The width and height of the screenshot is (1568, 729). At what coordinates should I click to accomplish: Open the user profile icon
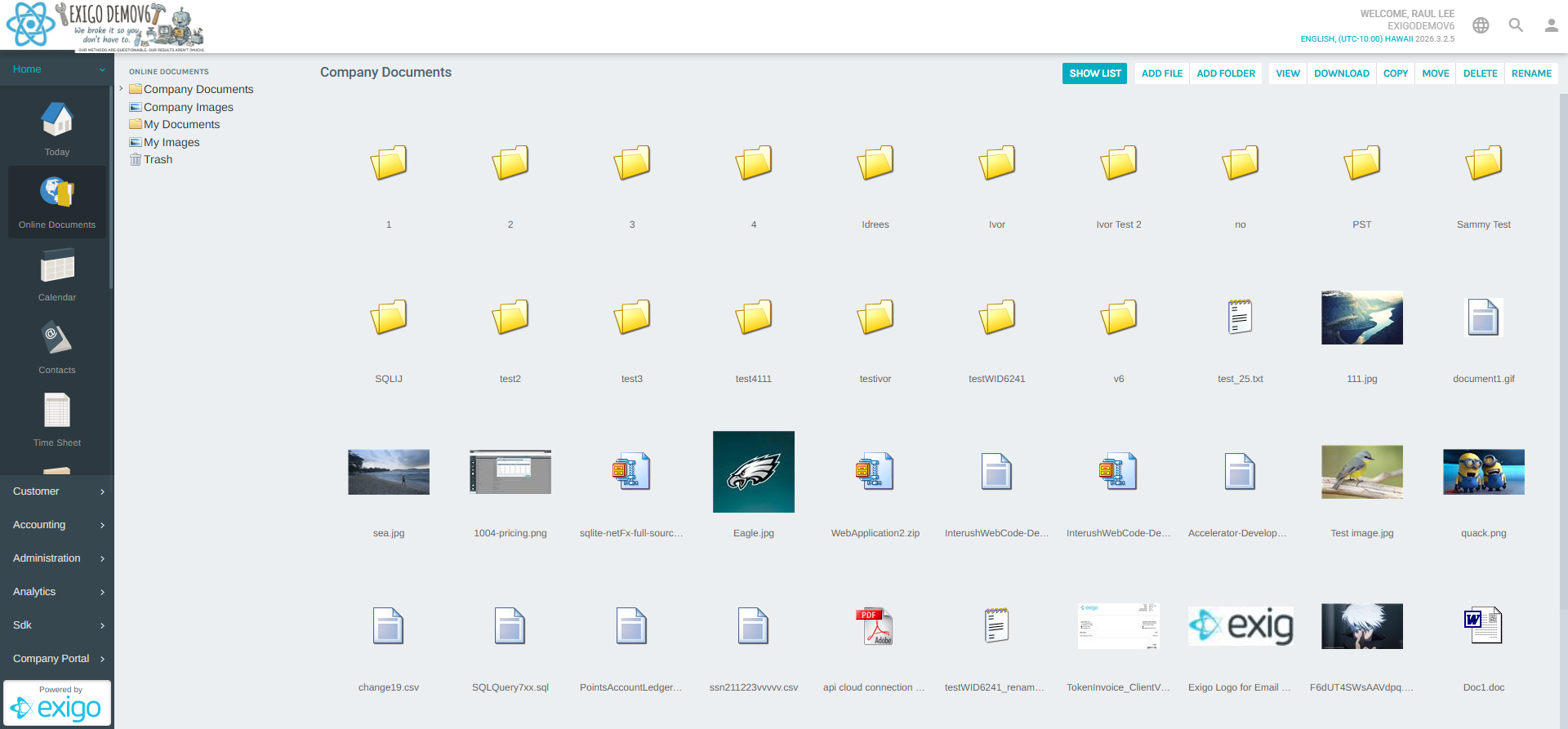point(1551,25)
